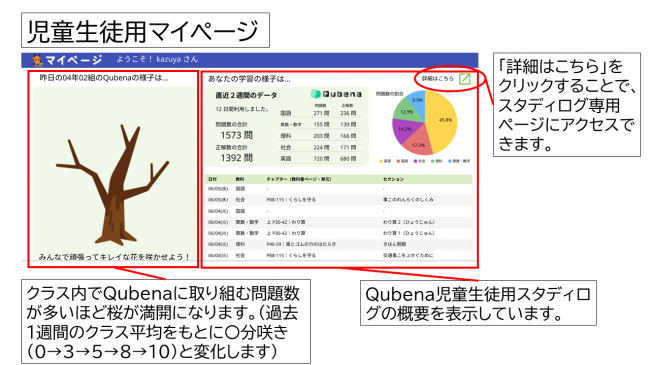Click the green external-link icon beside 詳細はこちら
The image size is (650, 365).
[465, 79]
